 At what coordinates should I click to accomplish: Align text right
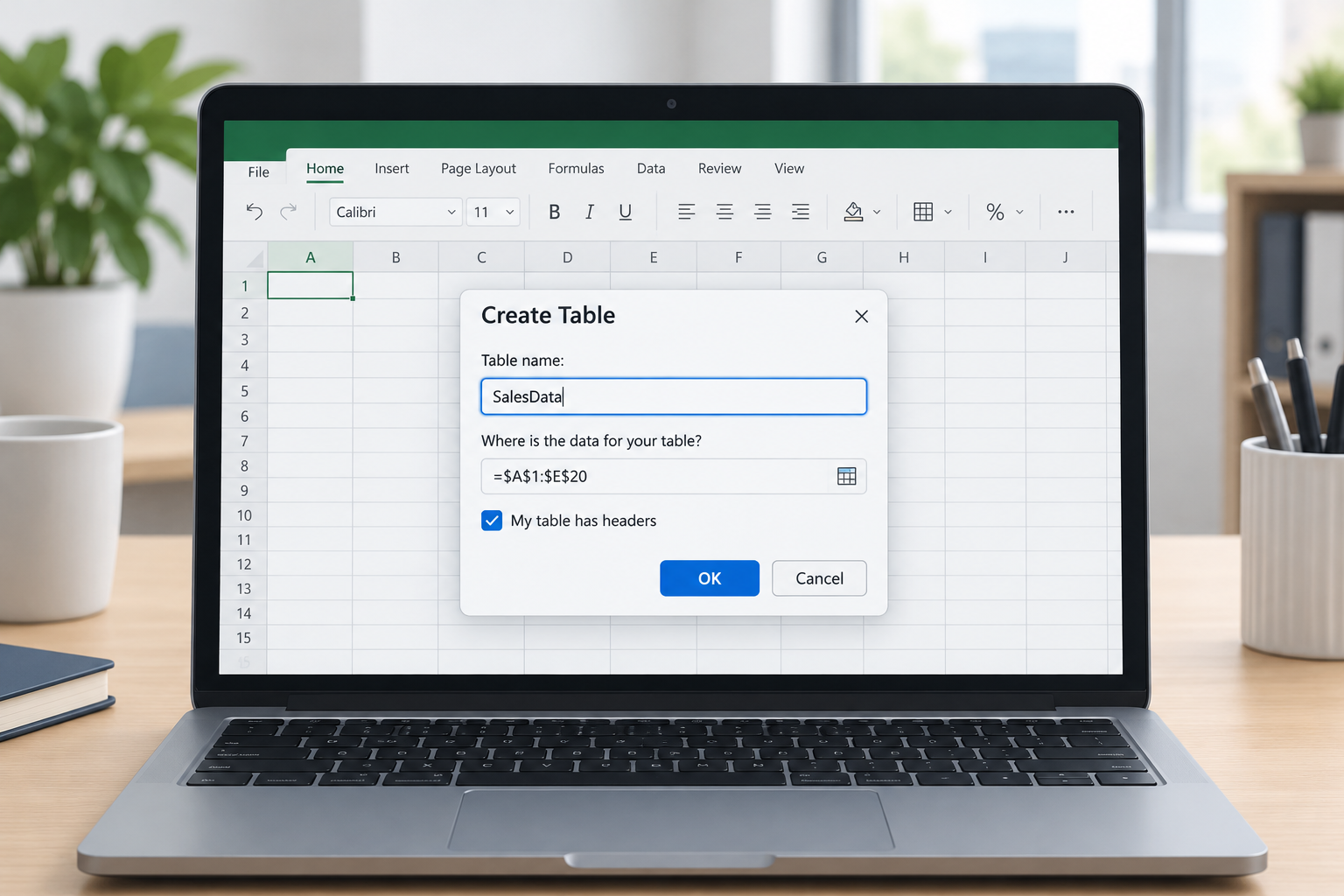tap(762, 212)
